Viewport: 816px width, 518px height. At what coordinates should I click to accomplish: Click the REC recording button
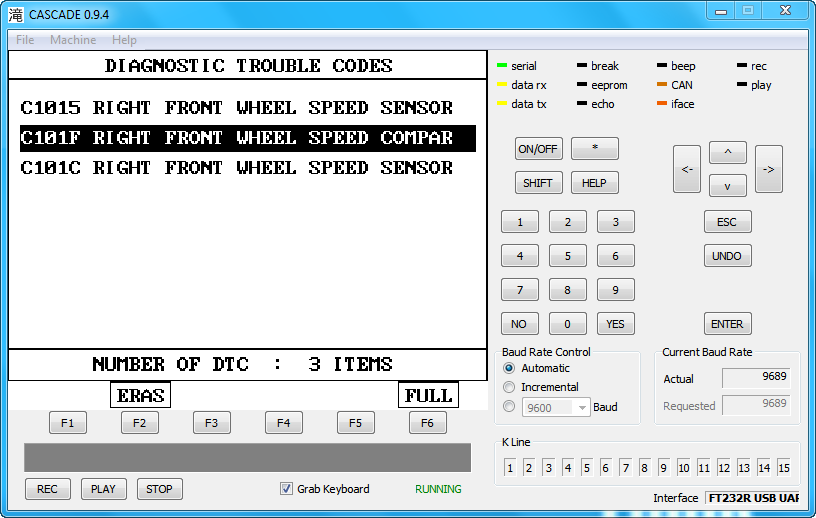[47, 489]
